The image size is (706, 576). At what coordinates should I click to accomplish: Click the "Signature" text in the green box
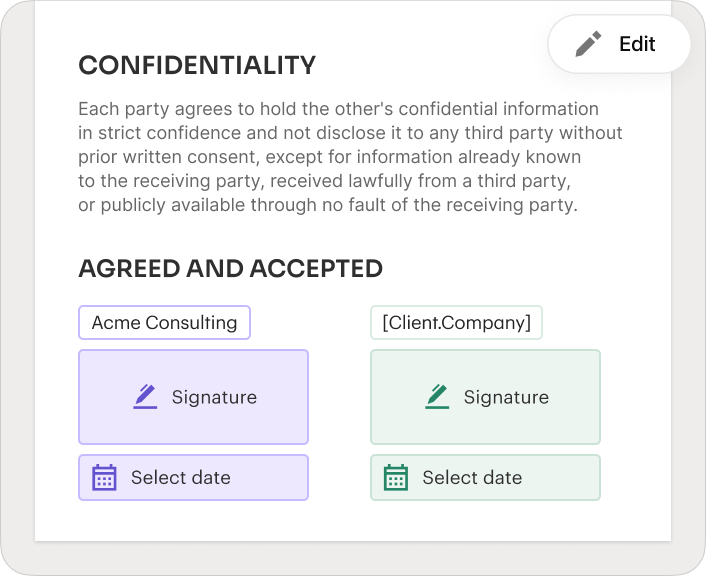[507, 397]
